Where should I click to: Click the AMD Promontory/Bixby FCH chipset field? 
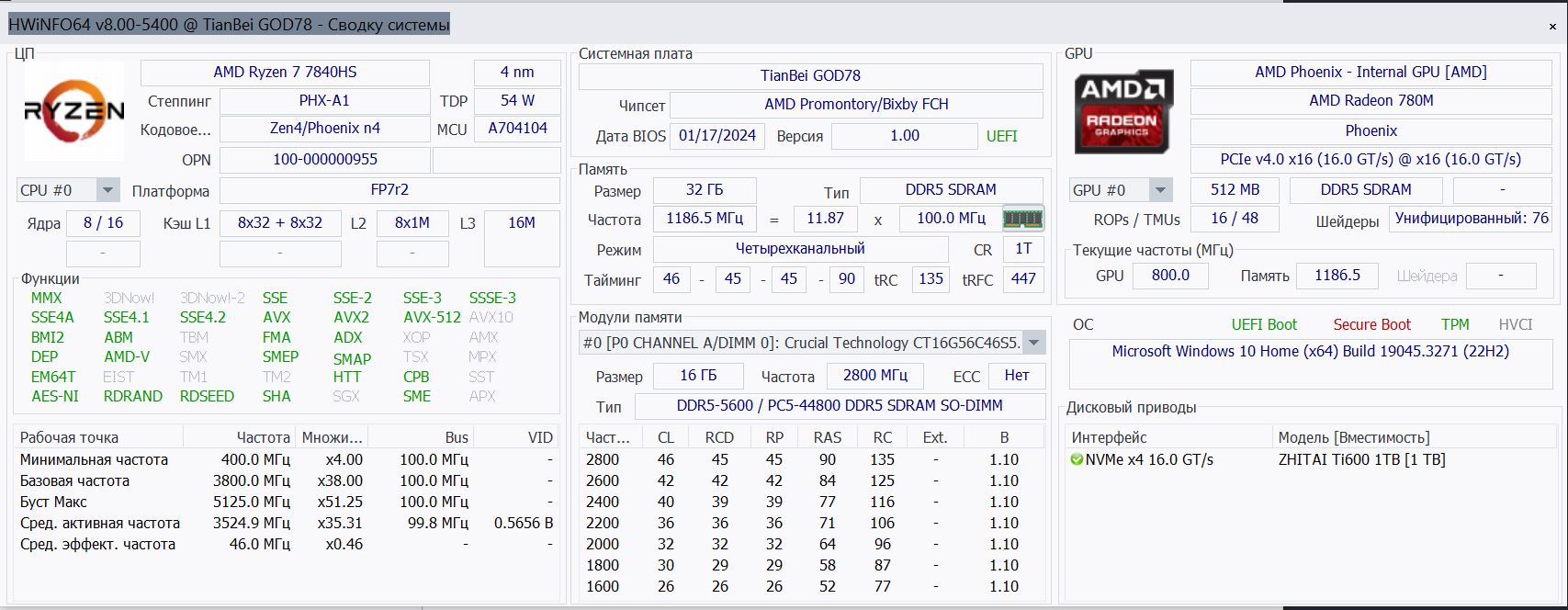pos(856,105)
